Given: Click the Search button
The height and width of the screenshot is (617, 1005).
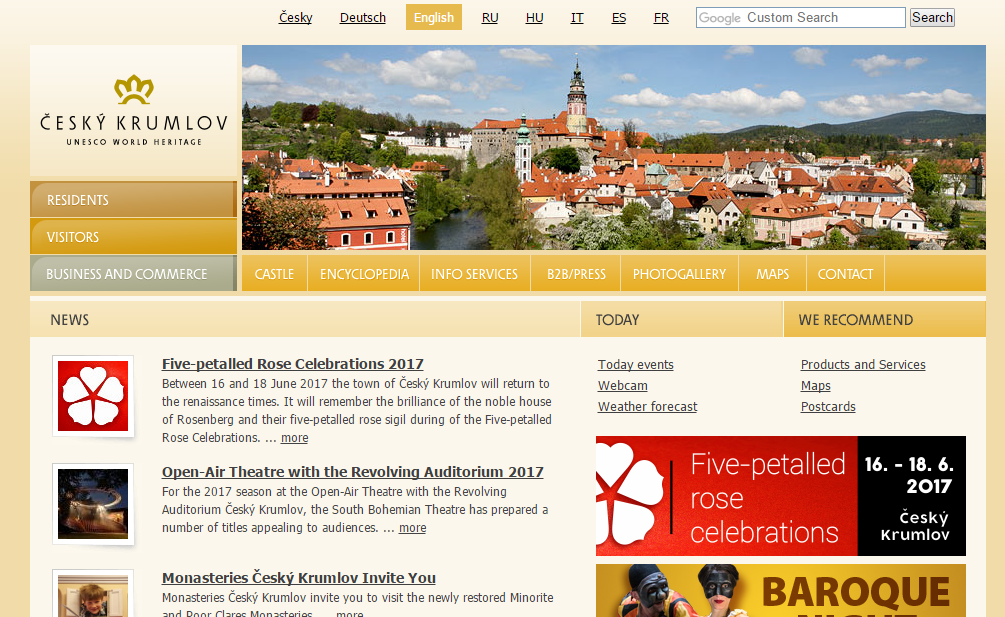Looking at the screenshot, I should [932, 17].
